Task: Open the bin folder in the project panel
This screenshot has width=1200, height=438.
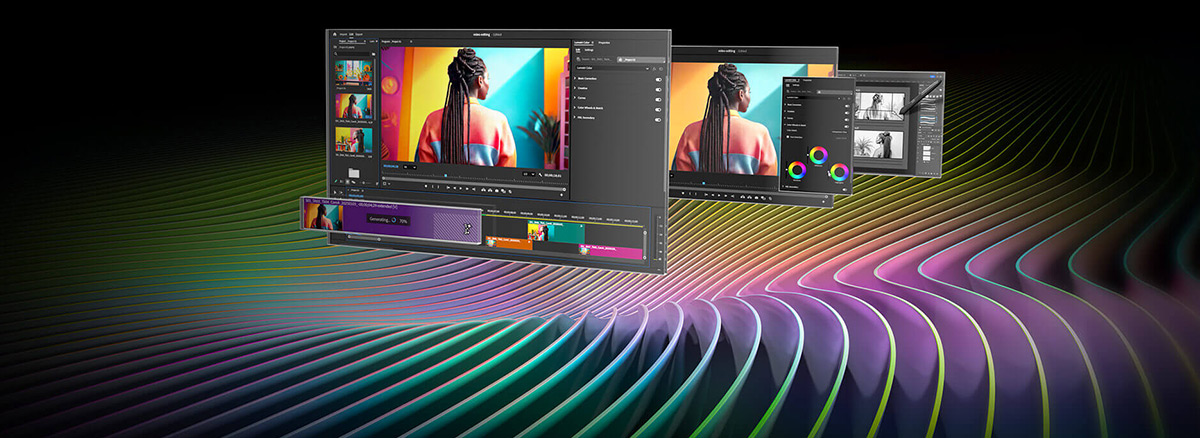Action: point(354,173)
